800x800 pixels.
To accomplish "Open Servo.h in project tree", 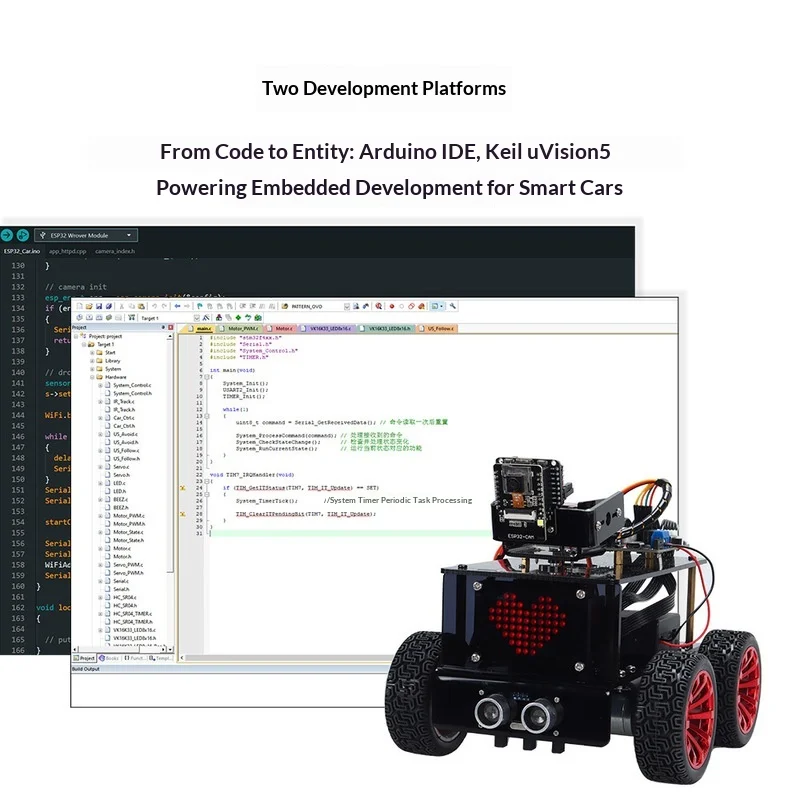I will tap(121, 475).
